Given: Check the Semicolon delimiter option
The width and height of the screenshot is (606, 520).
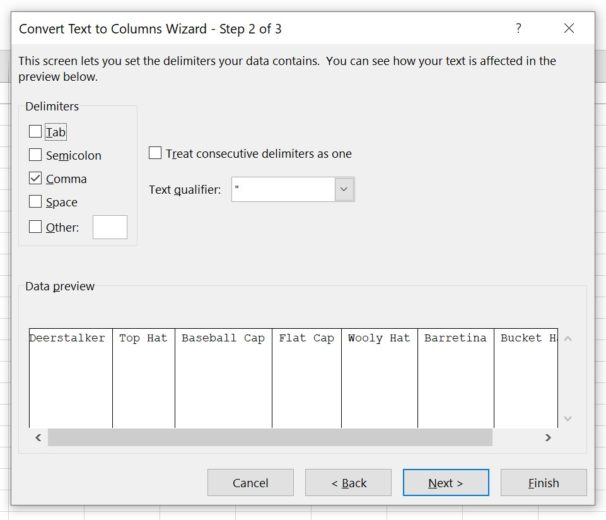Looking at the screenshot, I should click(x=36, y=155).
